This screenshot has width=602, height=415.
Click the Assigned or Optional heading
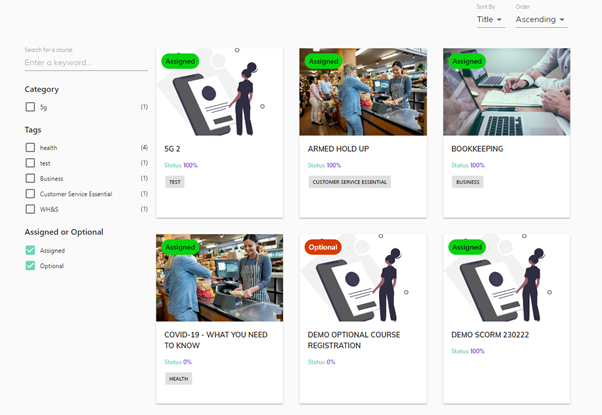(x=64, y=232)
